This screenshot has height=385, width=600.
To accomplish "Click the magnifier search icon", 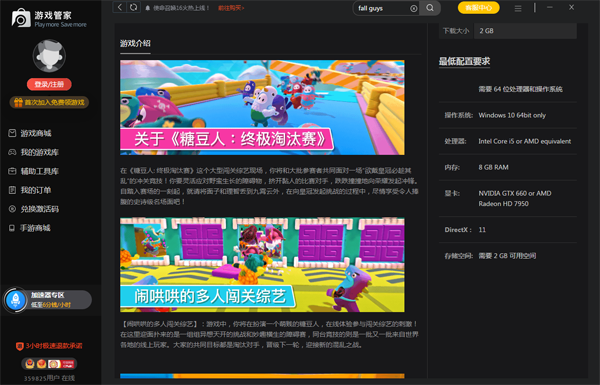I will click(430, 8).
